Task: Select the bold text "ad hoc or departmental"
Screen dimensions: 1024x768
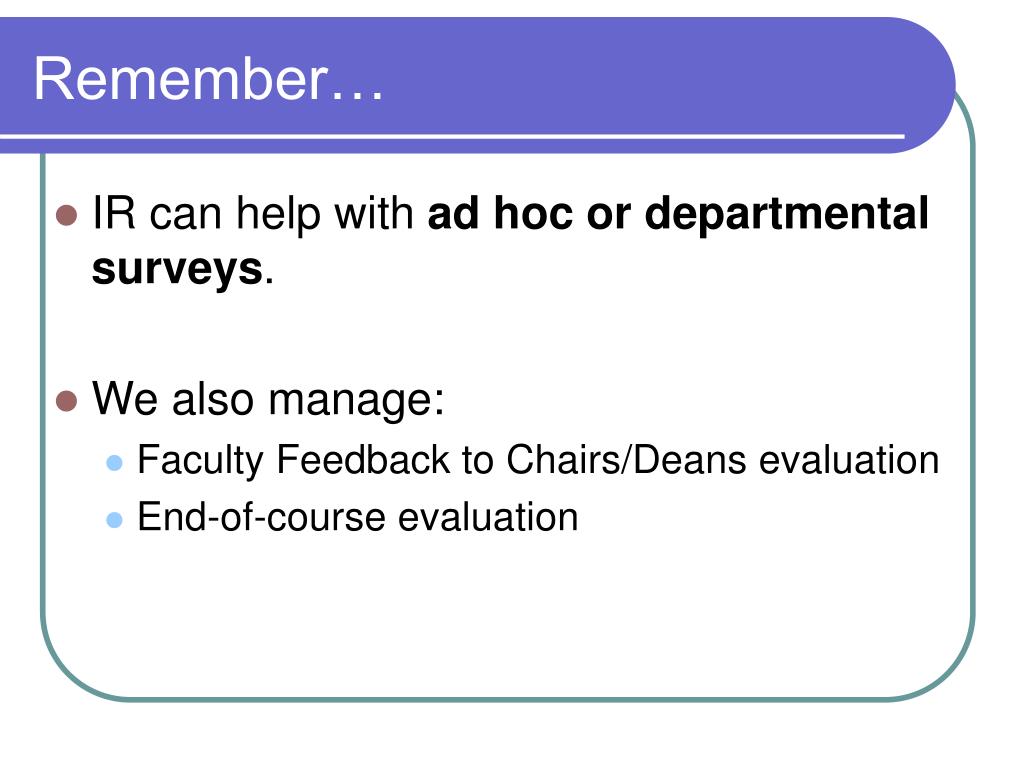Action: click(678, 213)
